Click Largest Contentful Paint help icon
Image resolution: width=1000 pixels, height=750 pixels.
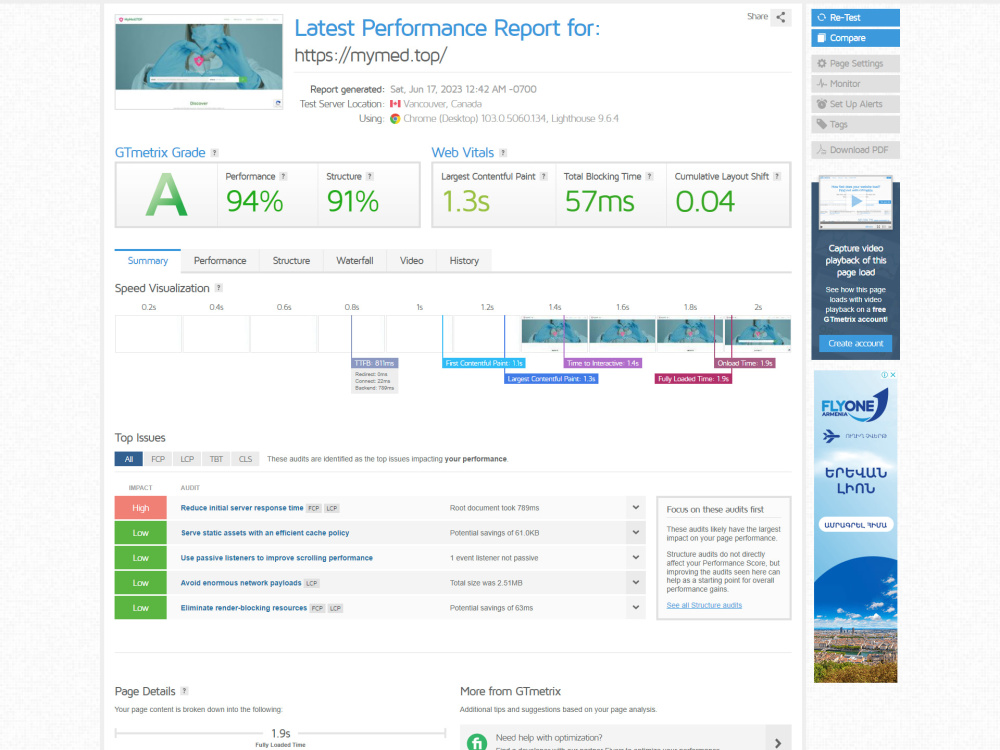(544, 177)
